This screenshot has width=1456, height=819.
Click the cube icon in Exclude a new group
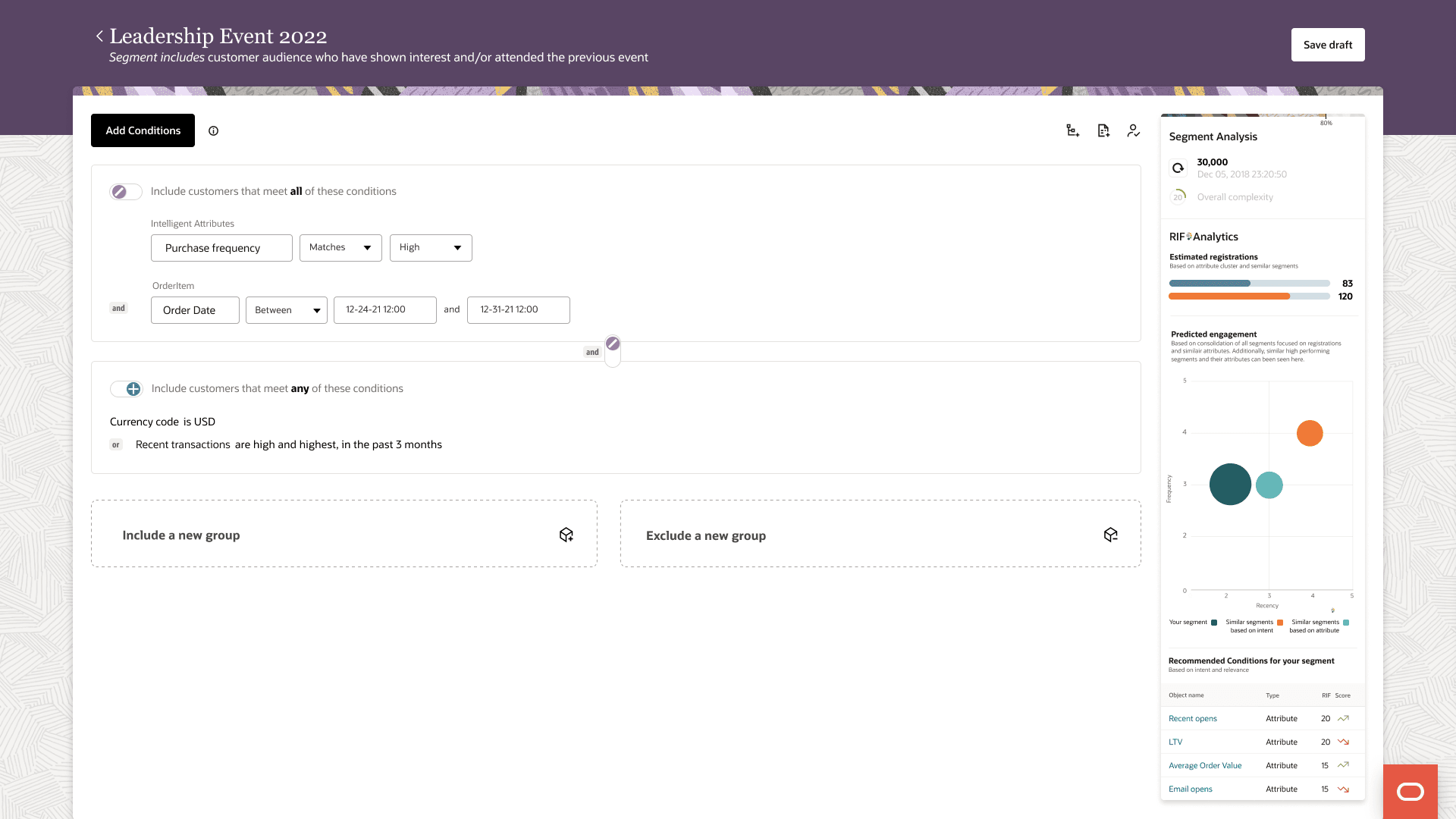[x=1111, y=535]
